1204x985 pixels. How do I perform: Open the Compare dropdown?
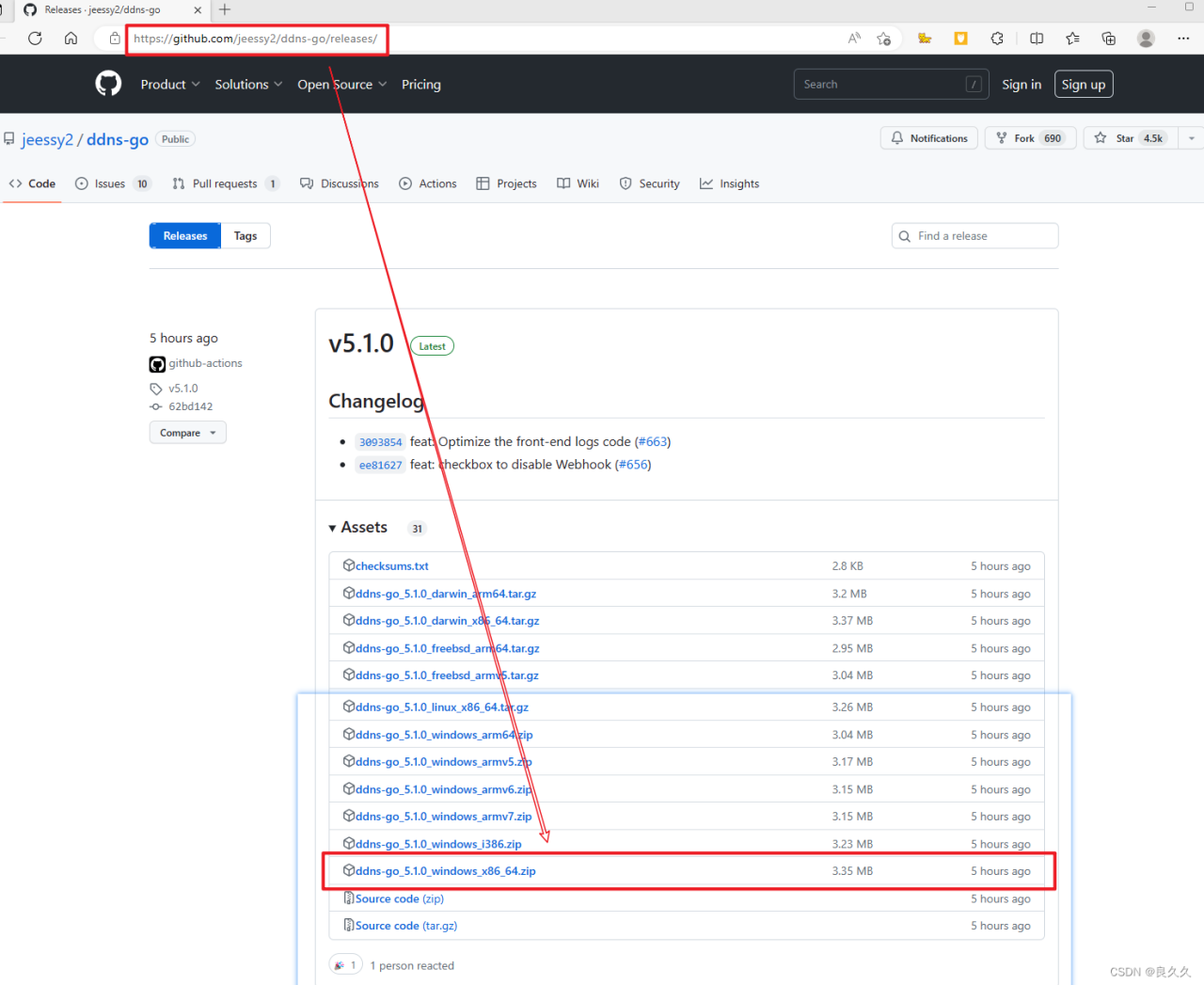[187, 432]
